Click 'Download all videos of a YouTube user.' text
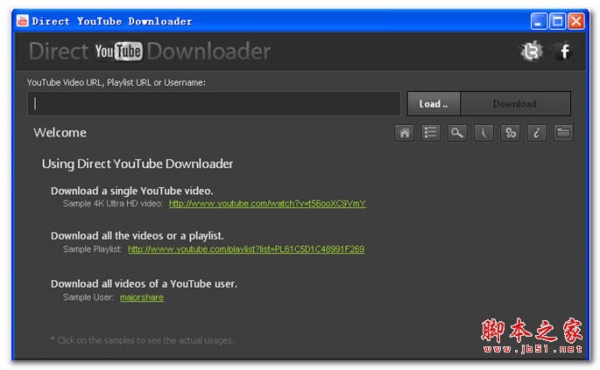 144,284
